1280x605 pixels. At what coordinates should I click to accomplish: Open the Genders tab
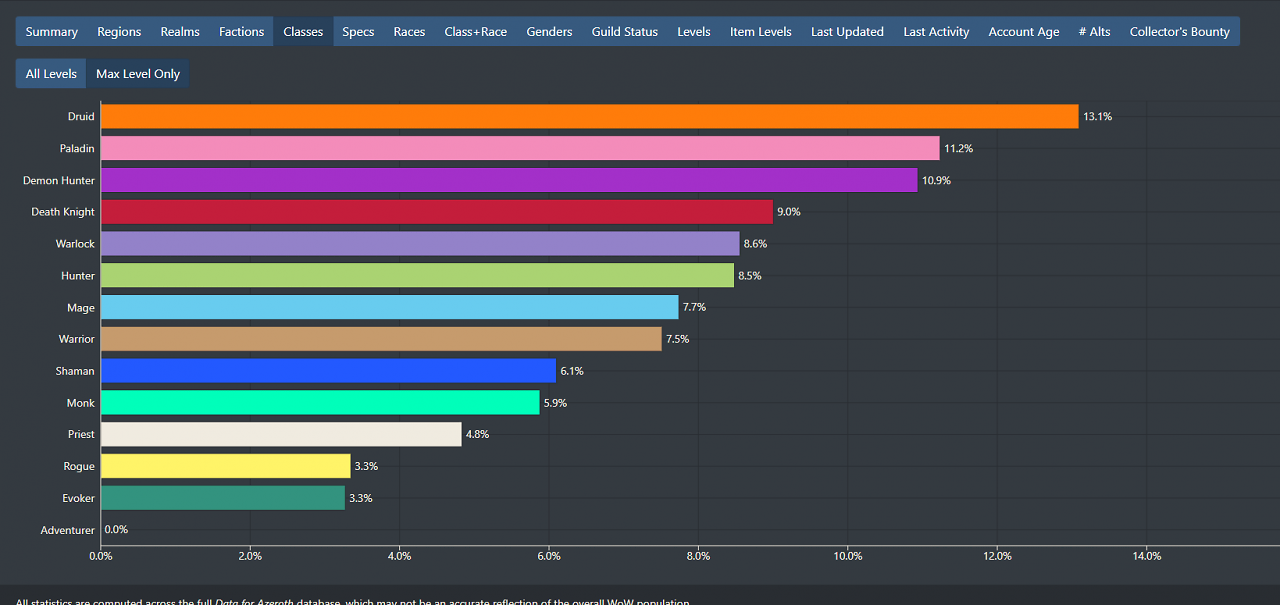[x=549, y=31]
